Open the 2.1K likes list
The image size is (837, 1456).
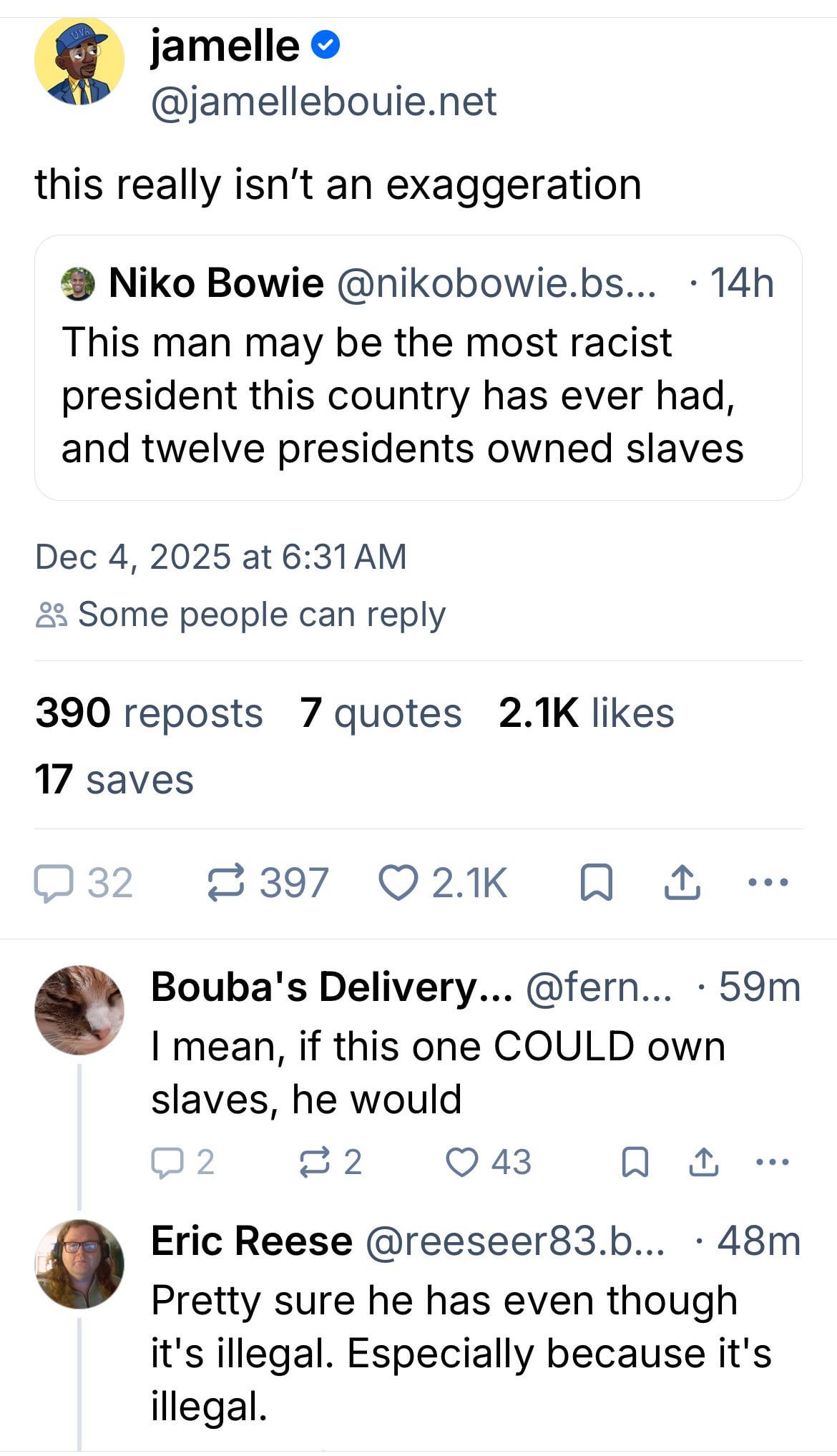click(586, 713)
